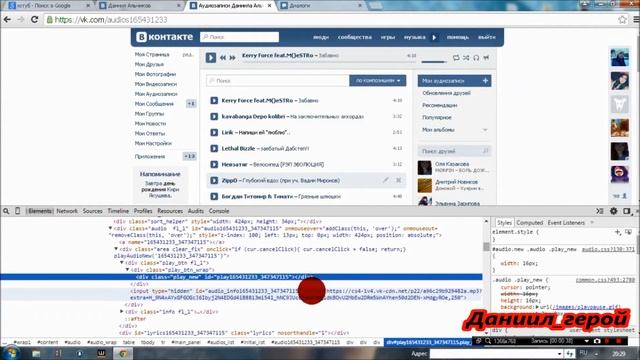This screenshot has height=360, width=640.
Task: Switch to Computed styles tab
Action: [529, 223]
